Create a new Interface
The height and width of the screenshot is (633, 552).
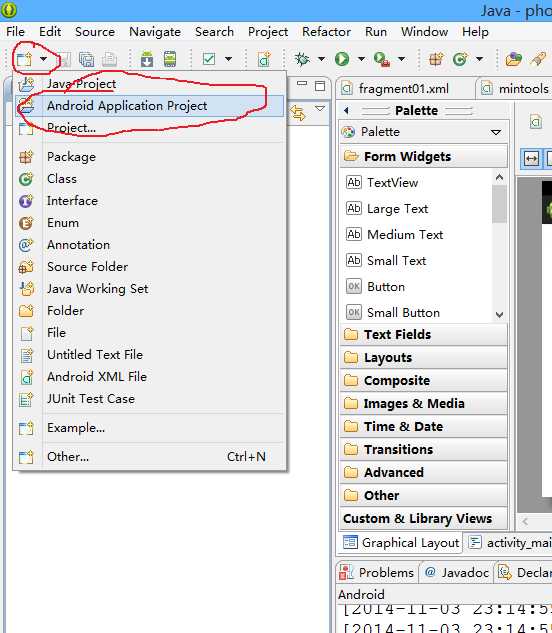click(x=150, y=201)
